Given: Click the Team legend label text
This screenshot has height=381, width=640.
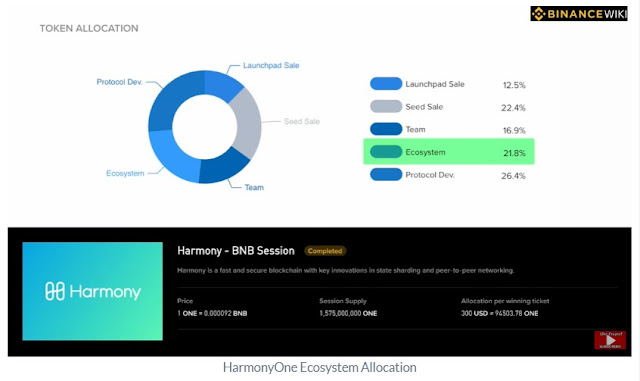Looking at the screenshot, I should pos(416,129).
